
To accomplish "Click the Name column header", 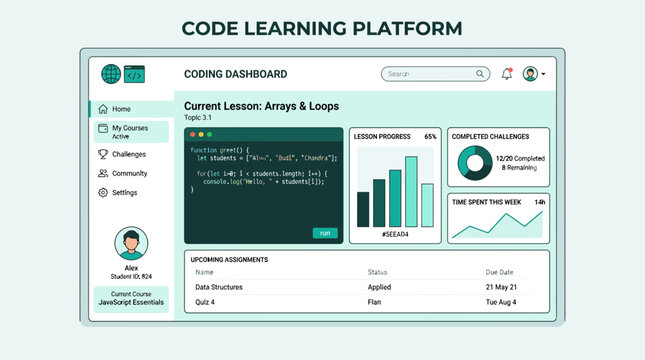I will click(x=204, y=272).
